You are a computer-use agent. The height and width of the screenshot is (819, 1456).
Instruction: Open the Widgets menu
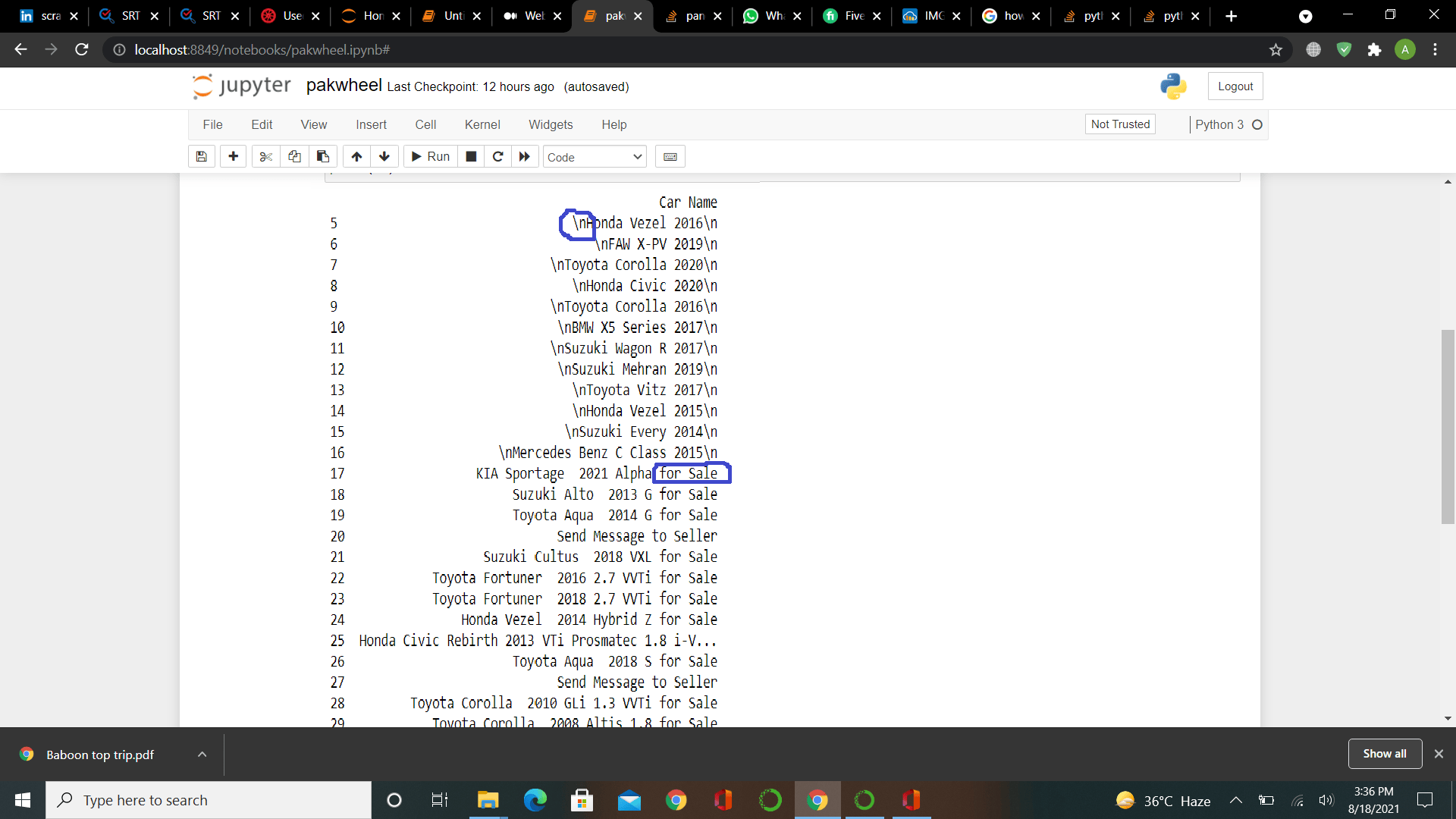point(551,124)
